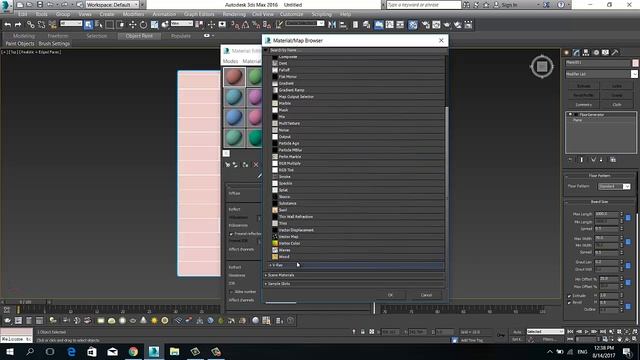
Task: Click the Select Object tool
Action: coord(88,25)
